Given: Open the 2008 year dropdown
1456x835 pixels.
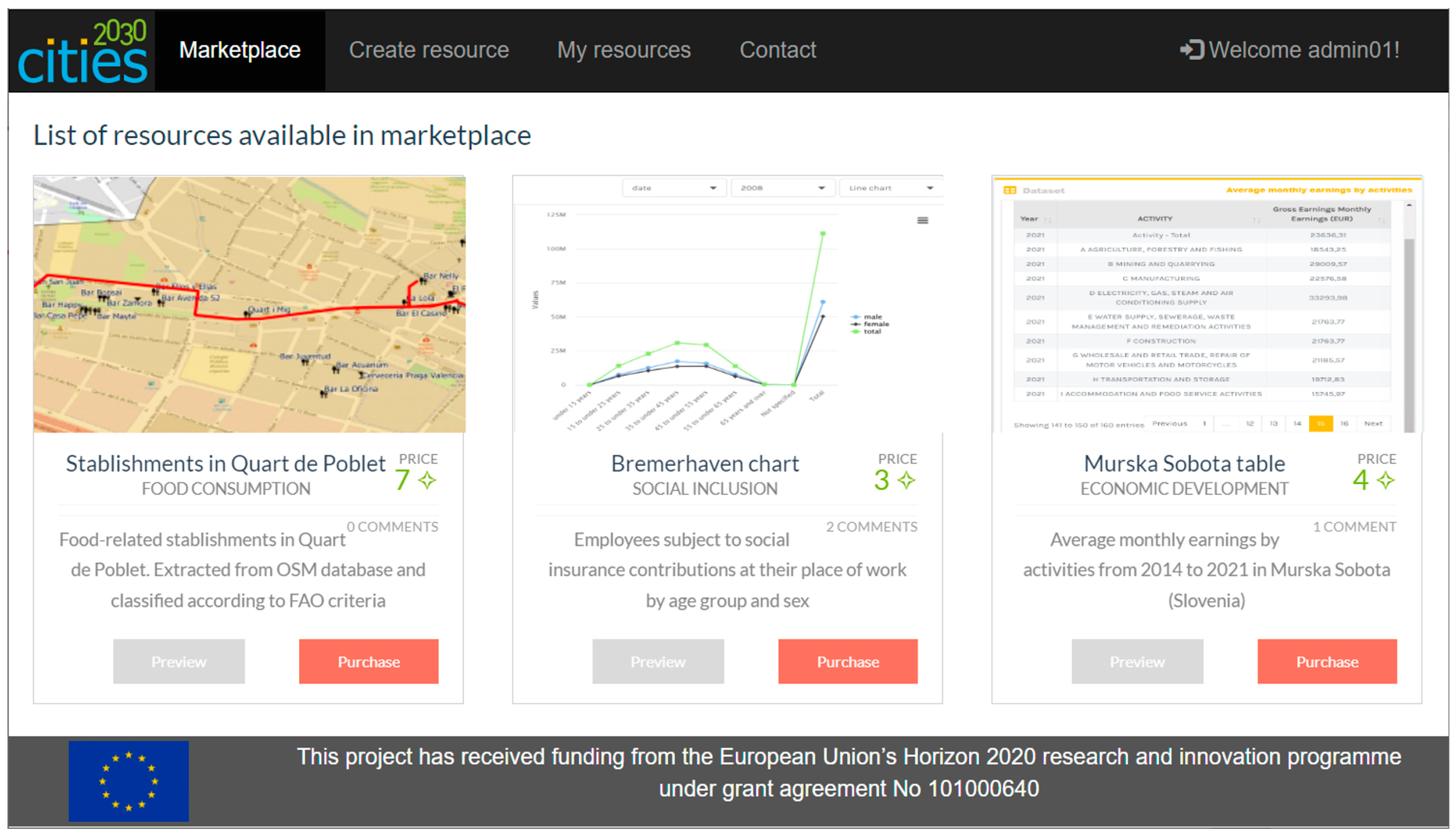Looking at the screenshot, I should (x=782, y=188).
